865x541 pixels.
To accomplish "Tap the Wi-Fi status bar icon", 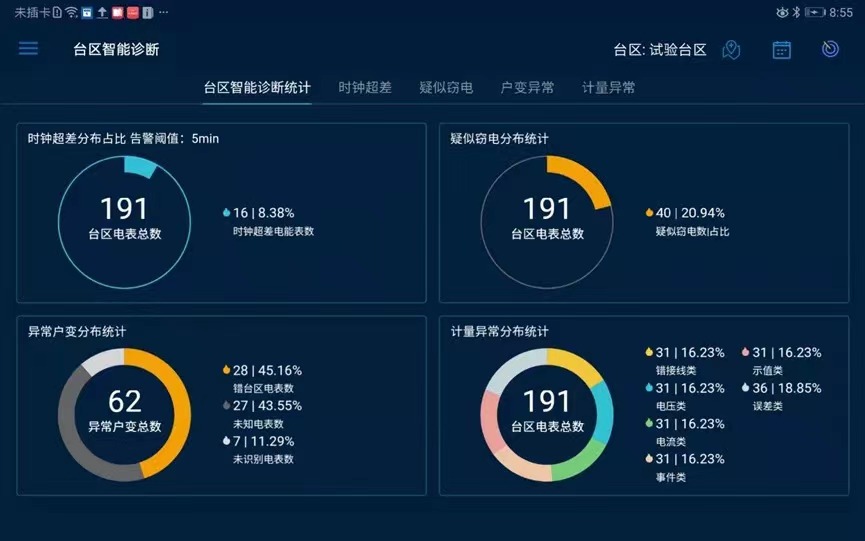I will [x=71, y=12].
